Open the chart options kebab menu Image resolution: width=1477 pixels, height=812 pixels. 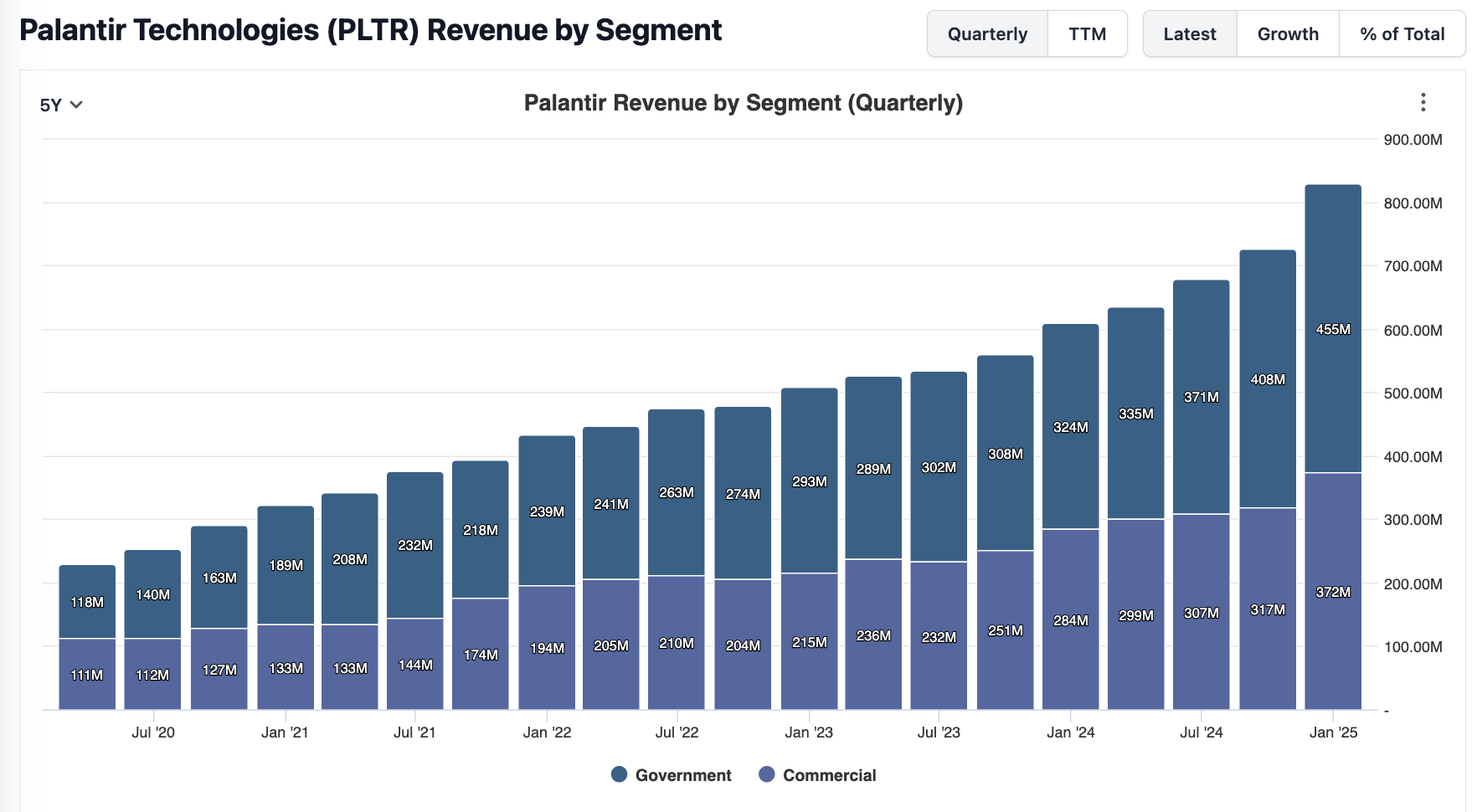[x=1423, y=102]
